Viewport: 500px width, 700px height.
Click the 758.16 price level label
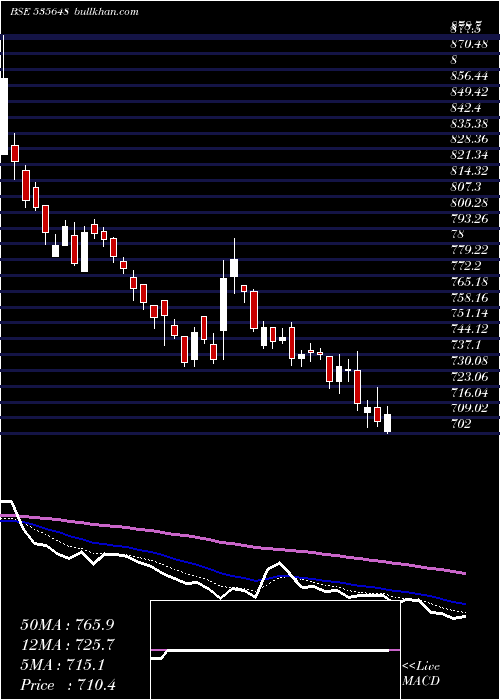pyautogui.click(x=468, y=298)
